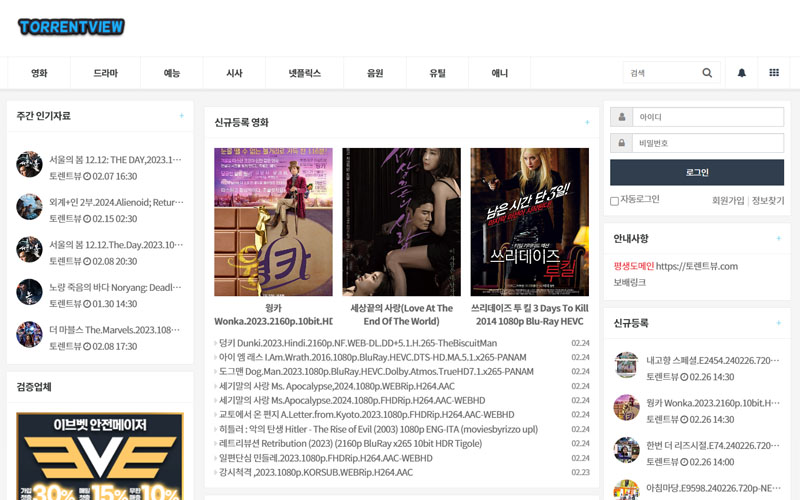Screen dimensions: 800x500
Task: Click the TORRENTVIEW logo
Action: pos(71,27)
